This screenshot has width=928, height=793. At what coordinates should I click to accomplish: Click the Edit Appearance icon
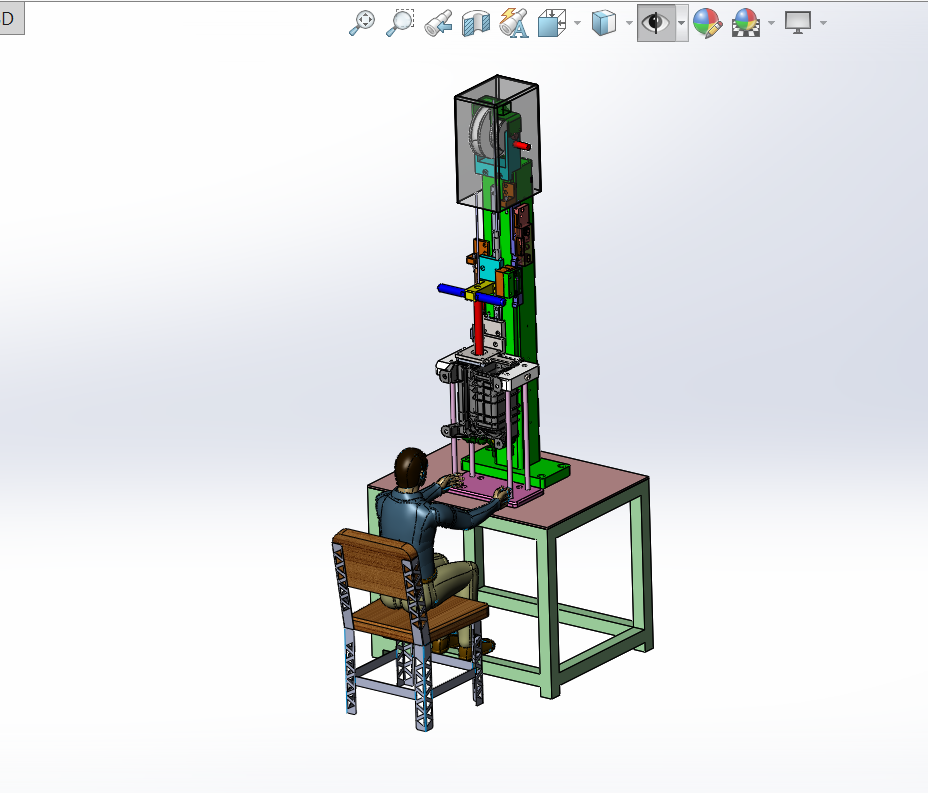click(708, 23)
